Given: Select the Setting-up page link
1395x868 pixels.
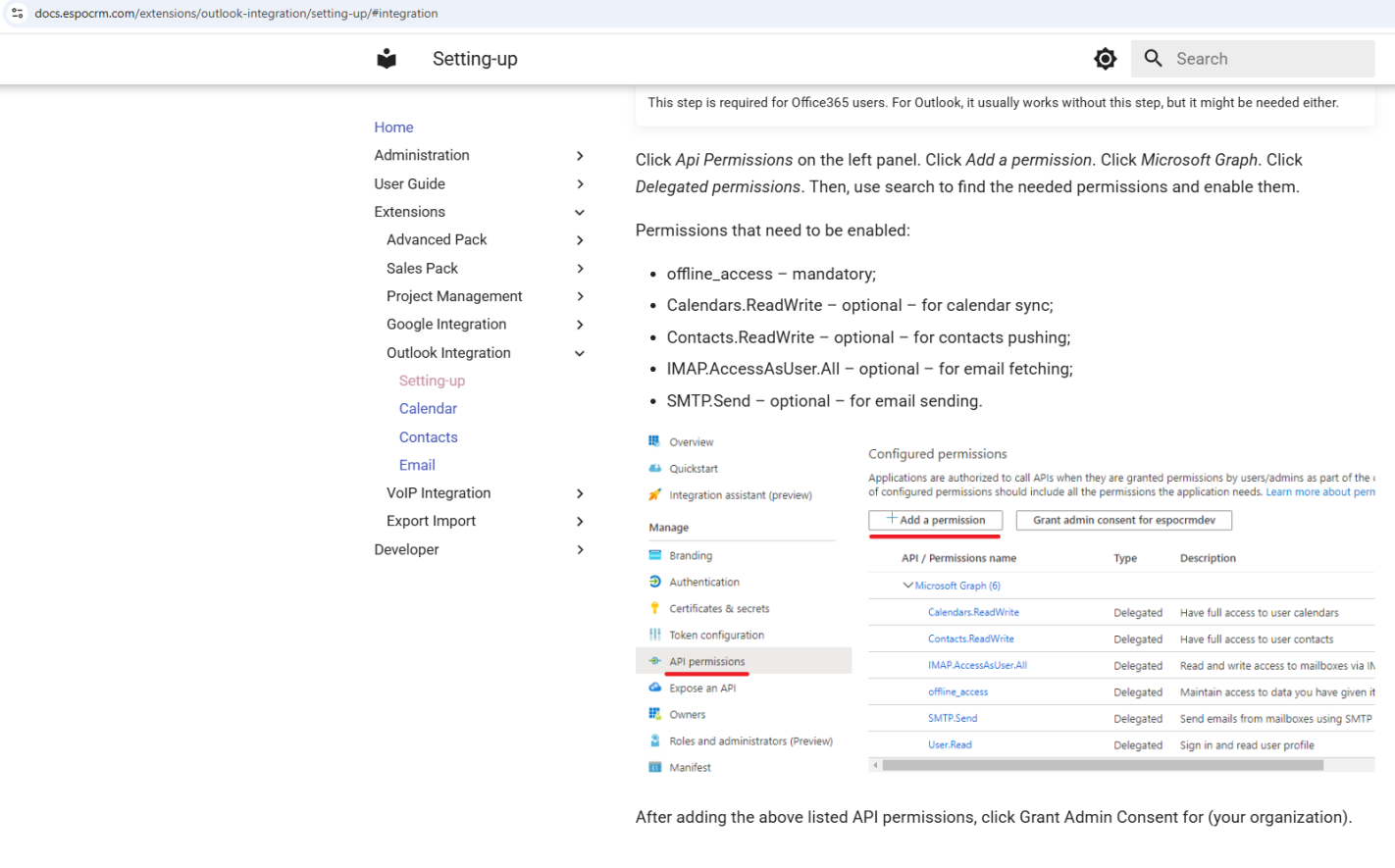Looking at the screenshot, I should point(432,381).
